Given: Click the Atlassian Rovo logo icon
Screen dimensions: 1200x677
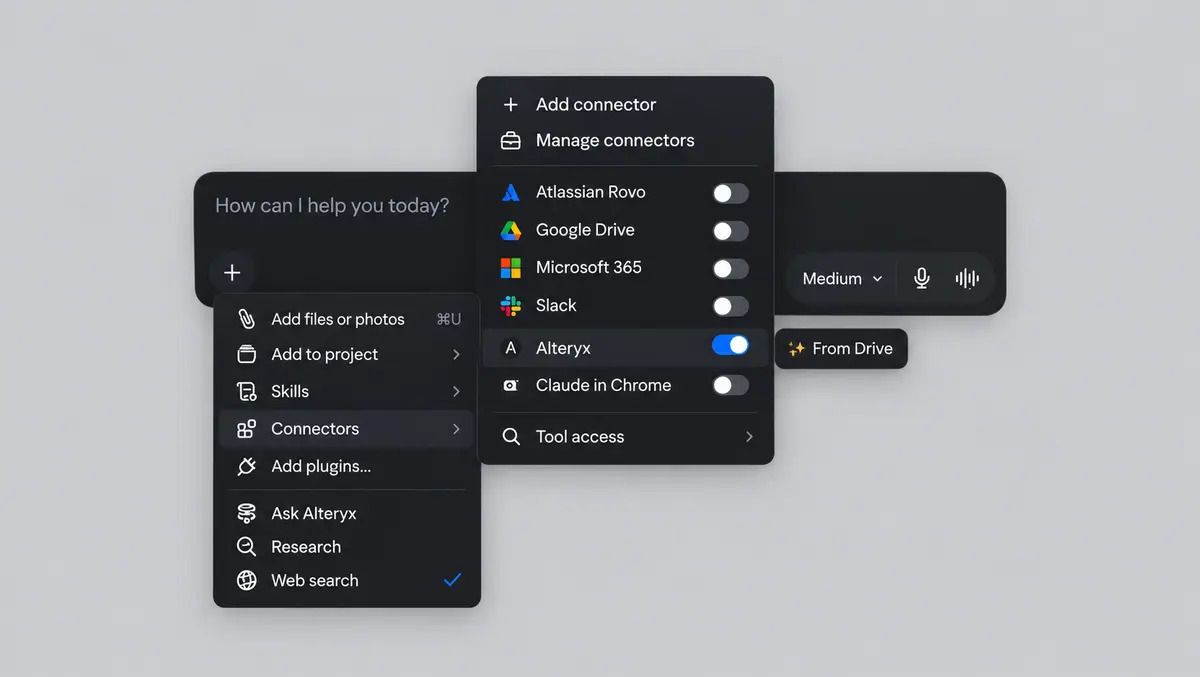Looking at the screenshot, I should point(510,192).
